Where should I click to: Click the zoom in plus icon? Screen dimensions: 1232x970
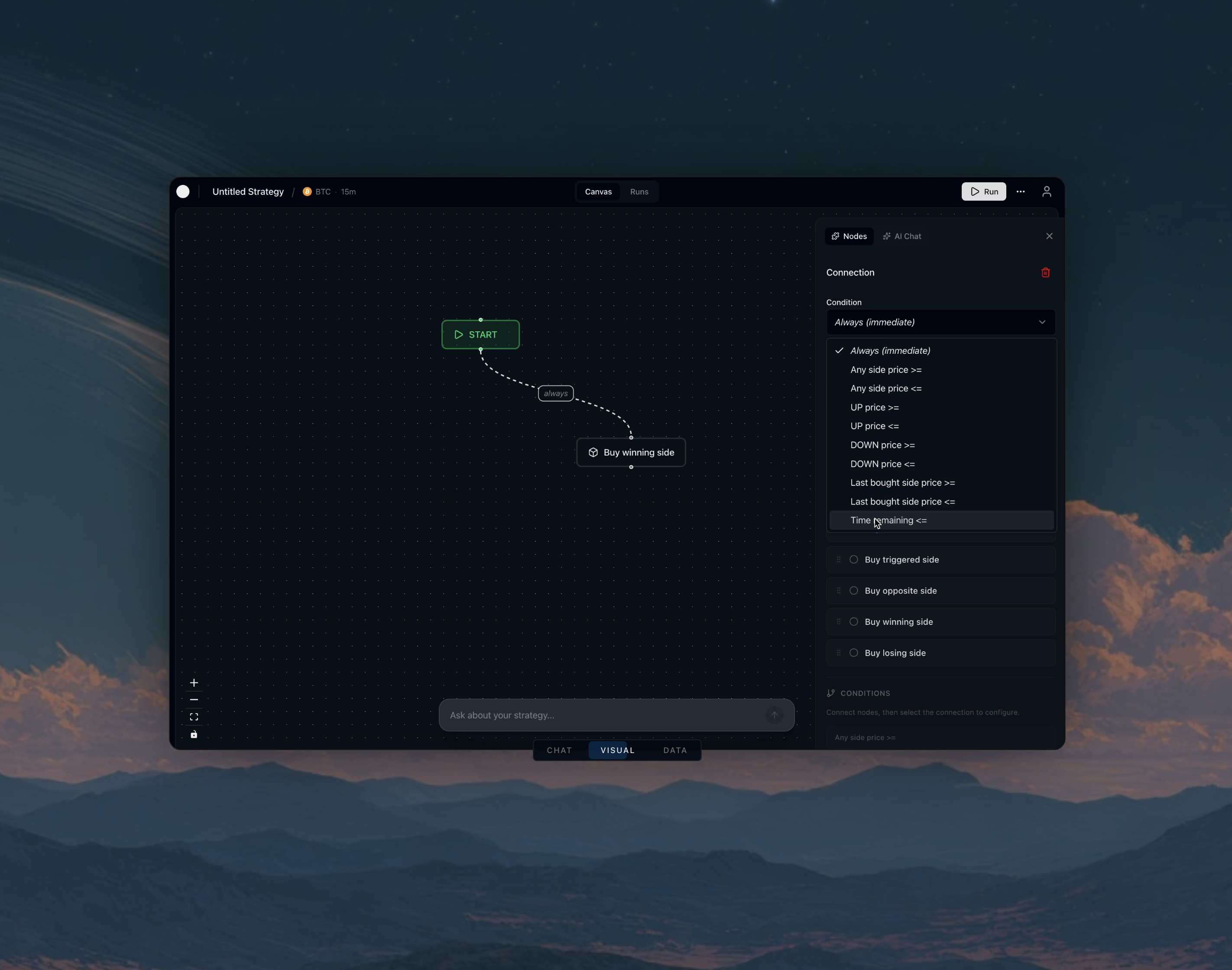click(x=194, y=682)
